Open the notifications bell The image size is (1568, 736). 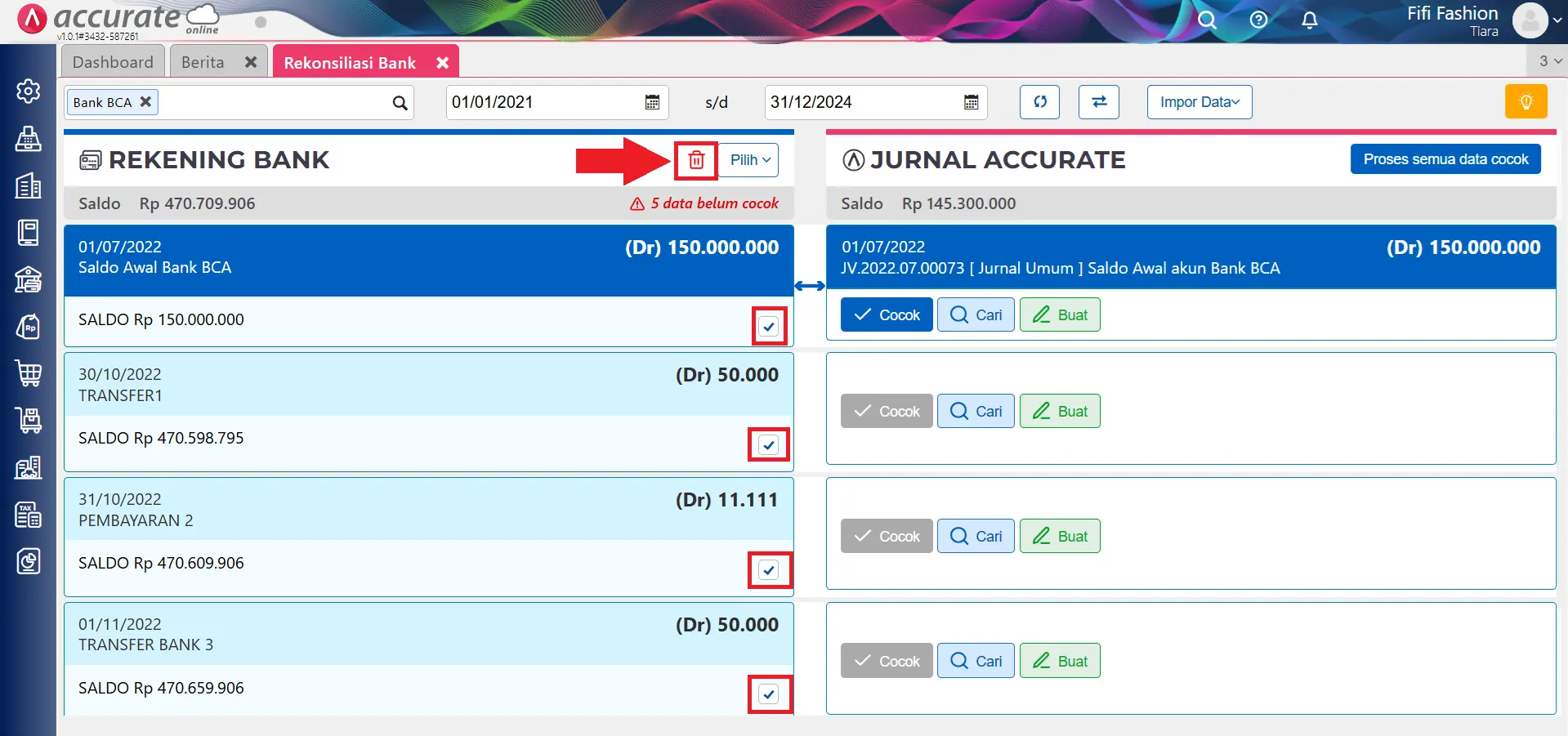point(1309,20)
